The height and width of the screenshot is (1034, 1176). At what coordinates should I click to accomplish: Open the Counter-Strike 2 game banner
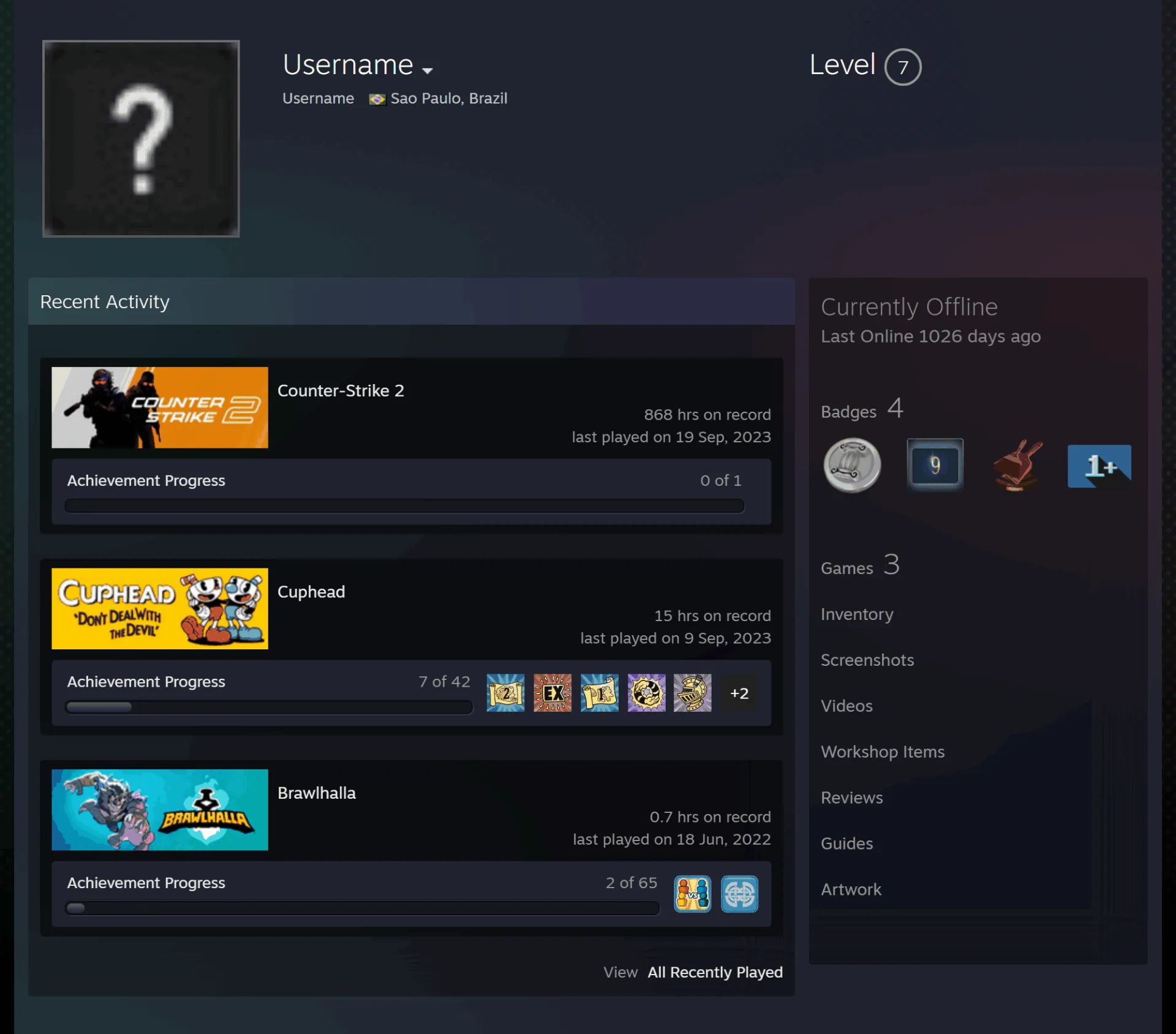click(160, 407)
